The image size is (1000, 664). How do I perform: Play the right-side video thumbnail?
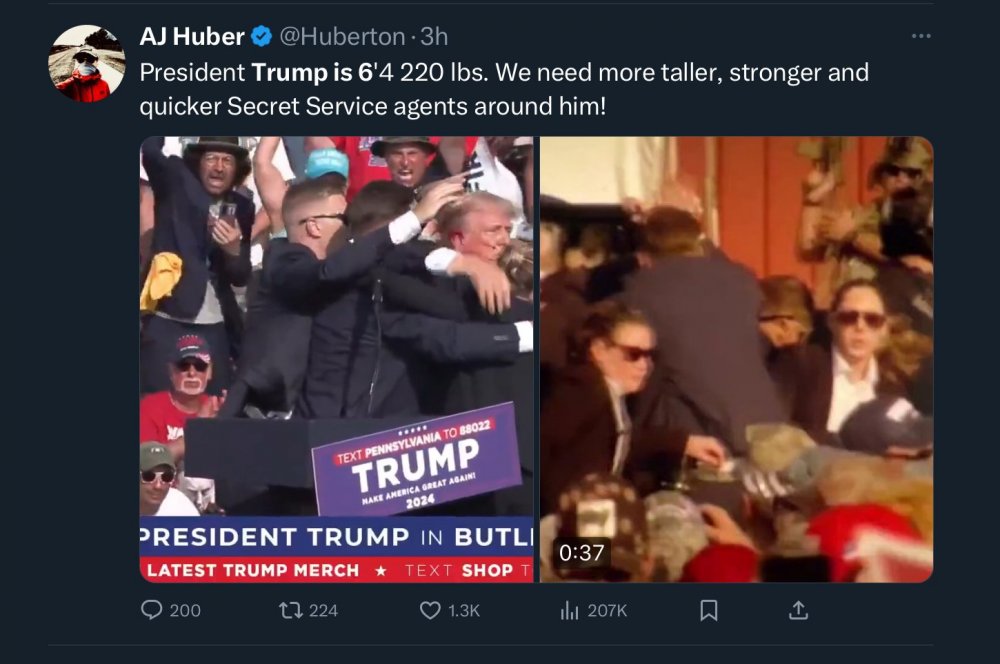click(x=737, y=359)
